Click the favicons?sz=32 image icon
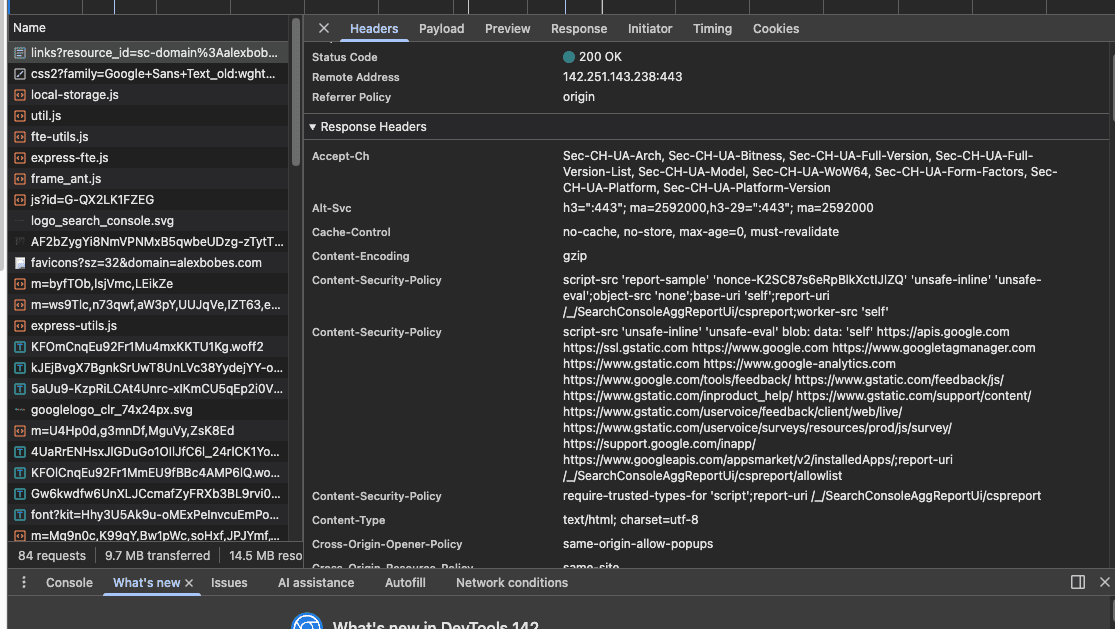Viewport: 1115px width, 629px height. [20, 263]
